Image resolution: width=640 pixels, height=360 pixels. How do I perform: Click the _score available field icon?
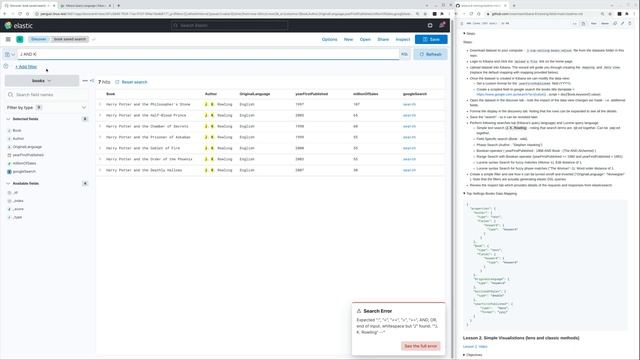[x=9, y=209]
